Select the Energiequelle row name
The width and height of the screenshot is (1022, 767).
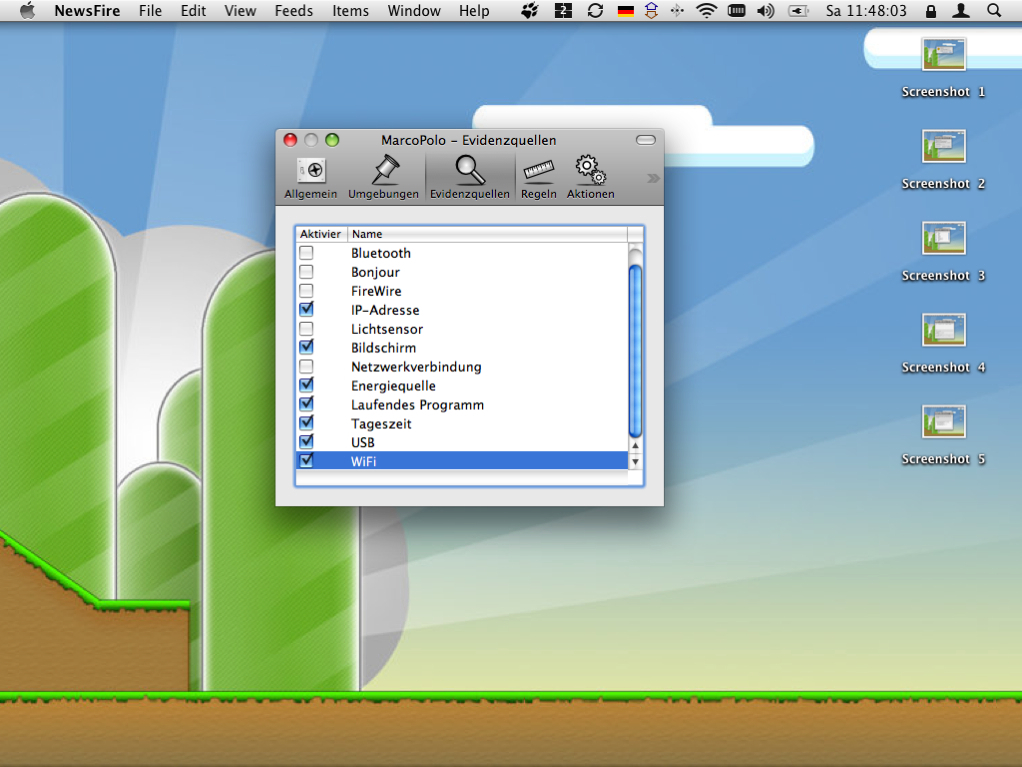(x=393, y=385)
